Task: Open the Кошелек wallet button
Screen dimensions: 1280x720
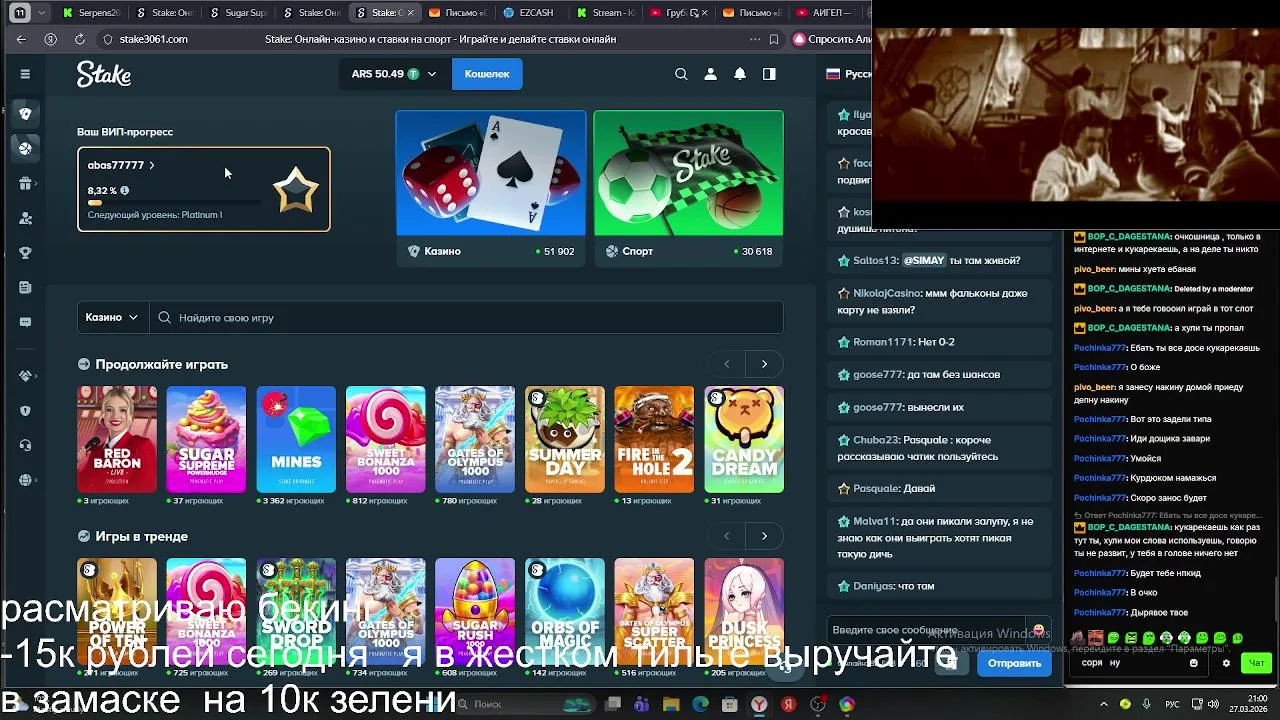Action: 487,74
